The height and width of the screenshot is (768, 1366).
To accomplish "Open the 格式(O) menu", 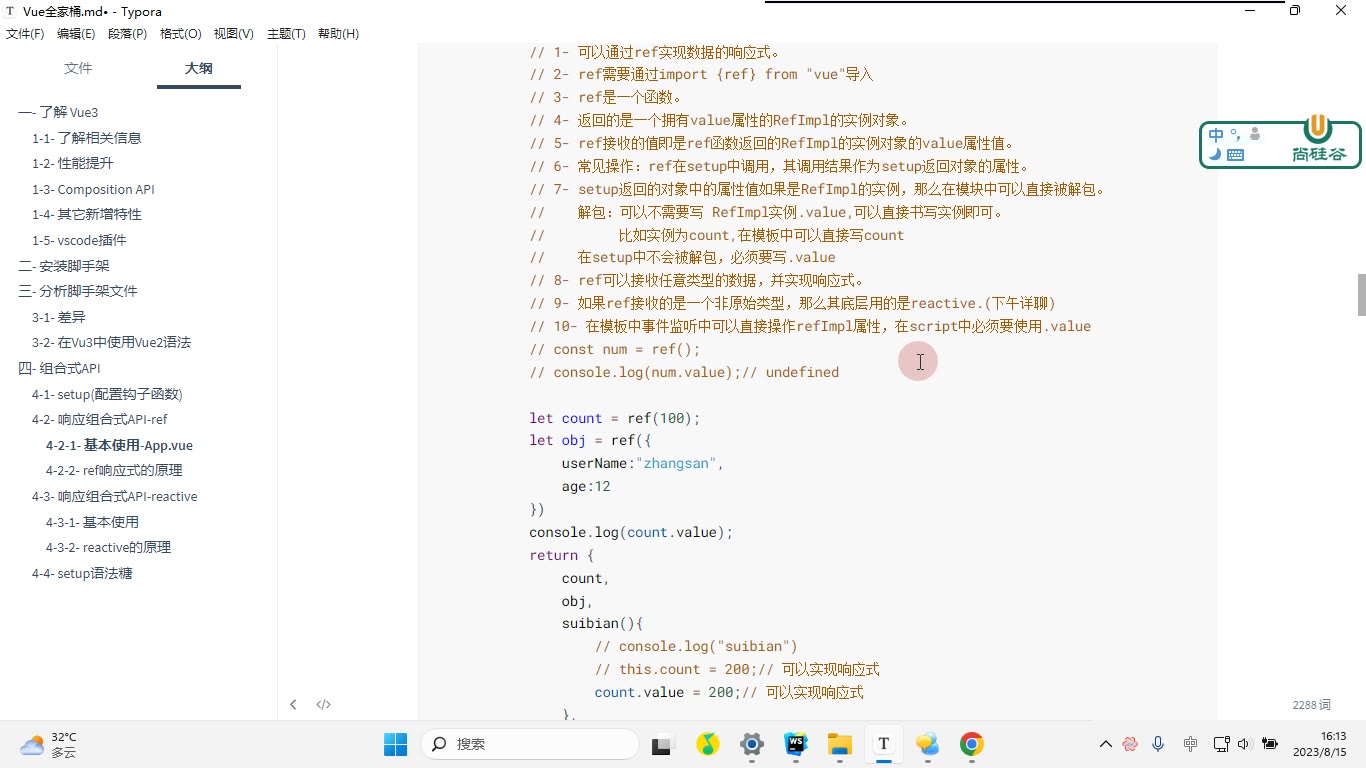I will point(181,33).
